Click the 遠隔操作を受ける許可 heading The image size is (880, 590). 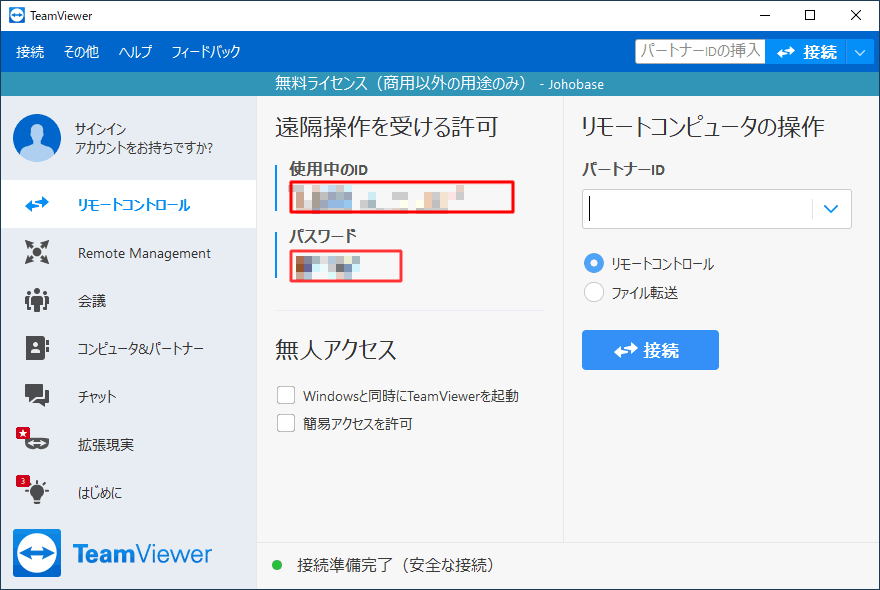(386, 127)
